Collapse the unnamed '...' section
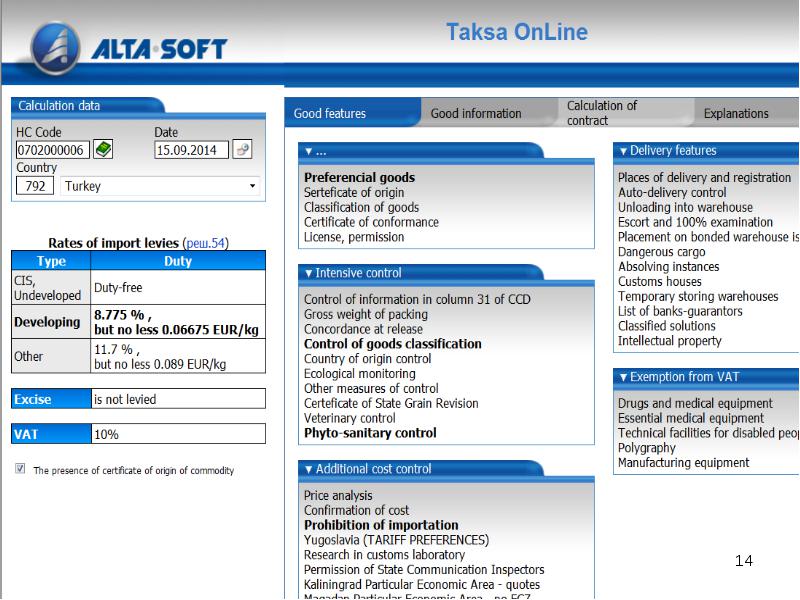This screenshot has width=800, height=600. (308, 151)
